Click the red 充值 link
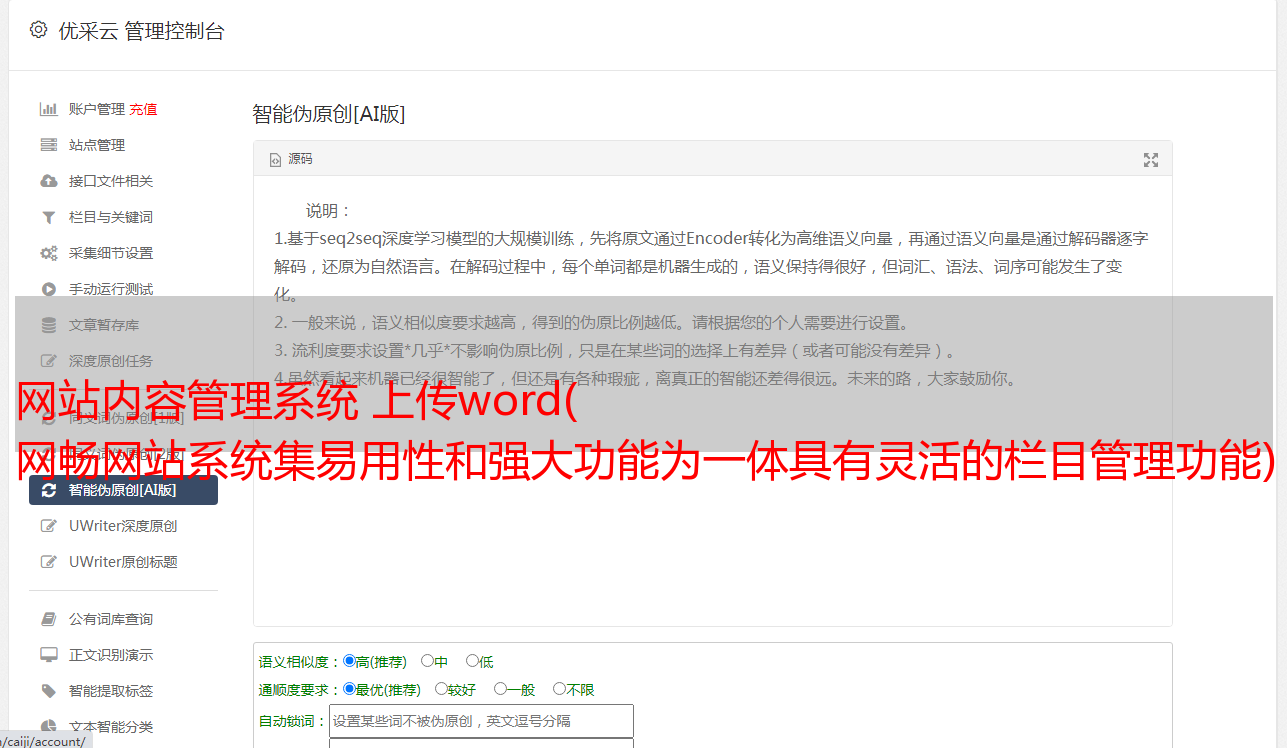1287x748 pixels. coord(143,109)
